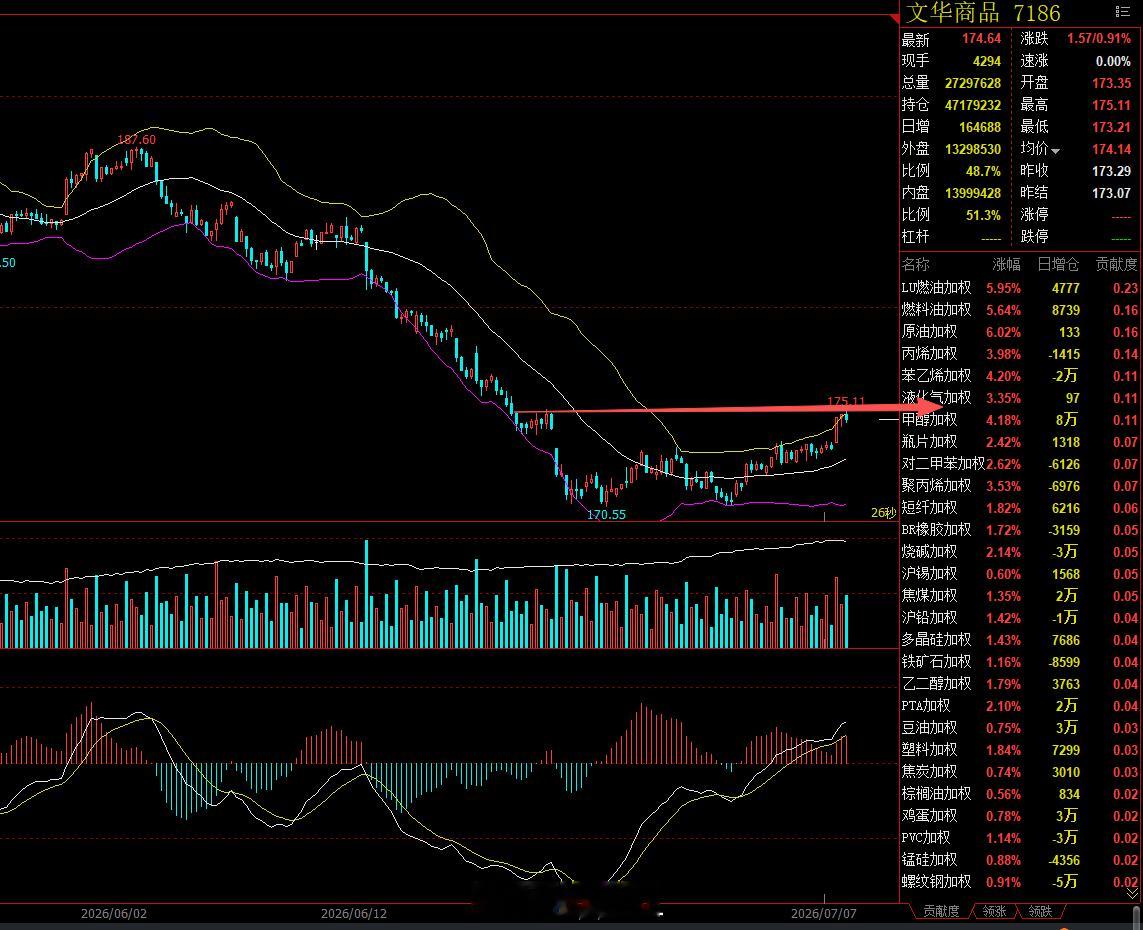Switch to the 领涨 tab
The image size is (1143, 930).
click(994, 911)
